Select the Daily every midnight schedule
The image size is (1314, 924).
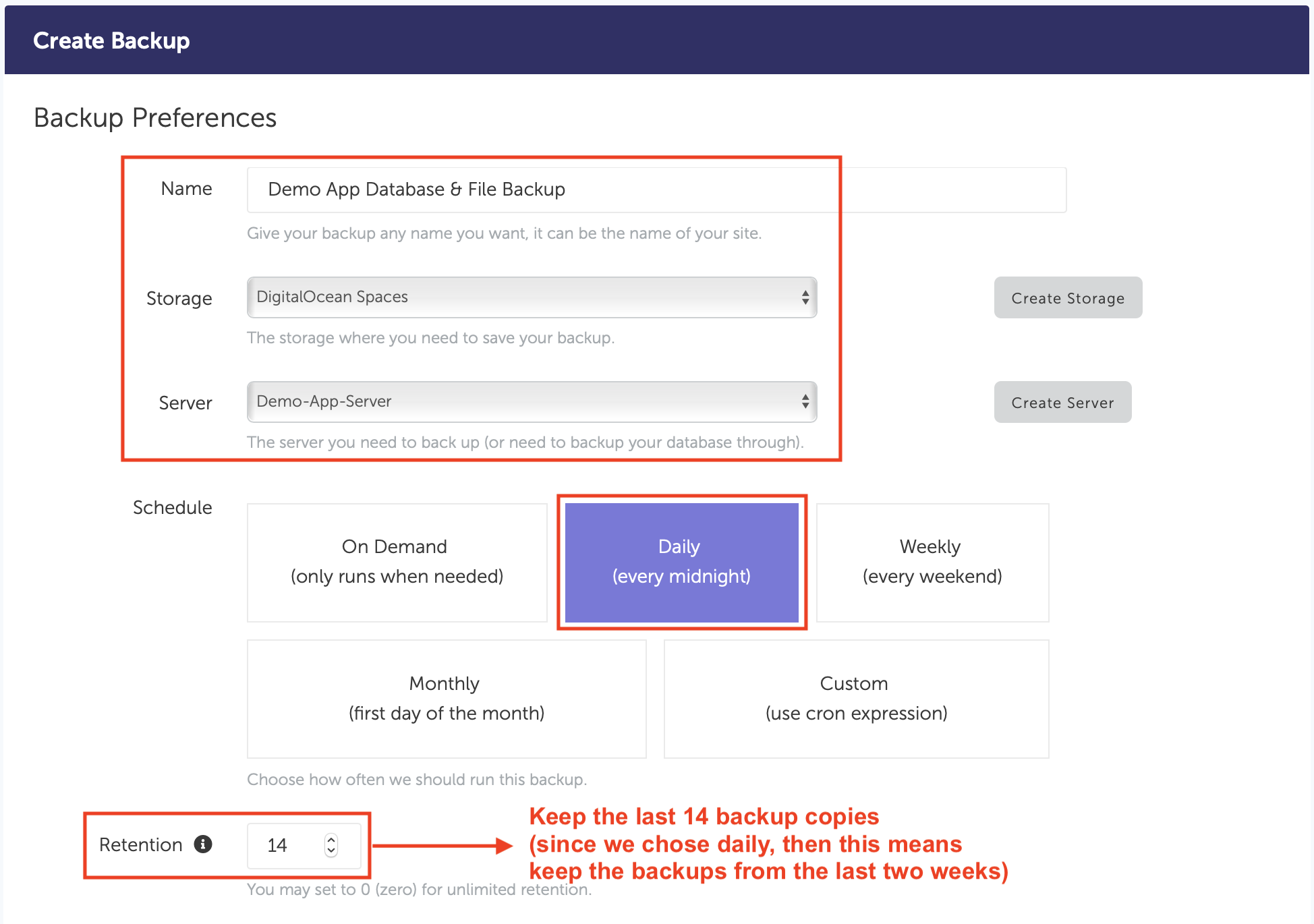pyautogui.click(x=681, y=562)
